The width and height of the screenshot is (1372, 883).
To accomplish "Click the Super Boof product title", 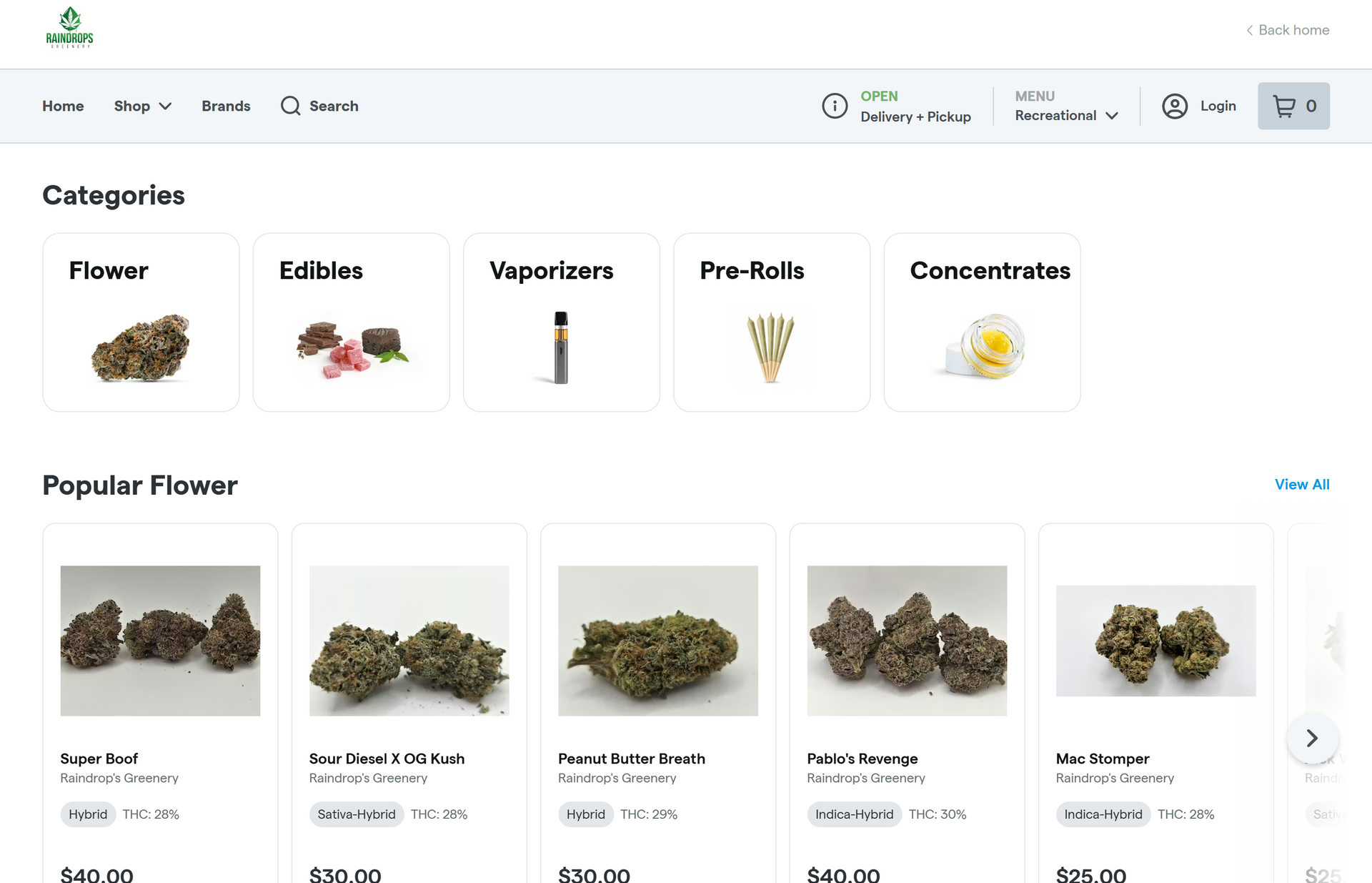I will [x=99, y=759].
